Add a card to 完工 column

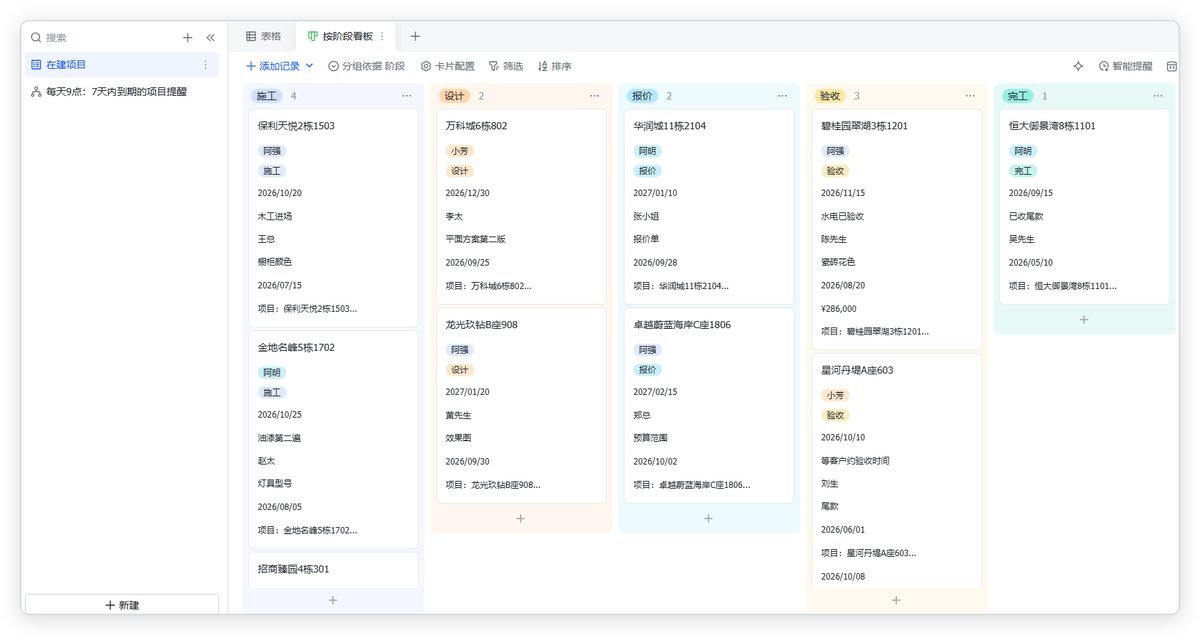(1084, 319)
